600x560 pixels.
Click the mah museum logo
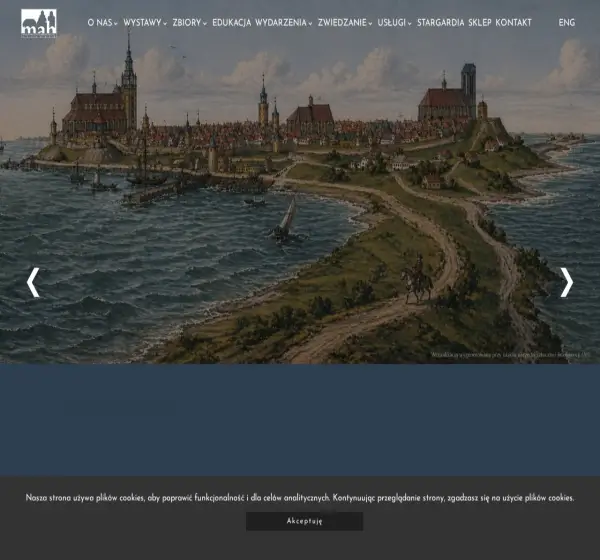pyautogui.click(x=39, y=23)
